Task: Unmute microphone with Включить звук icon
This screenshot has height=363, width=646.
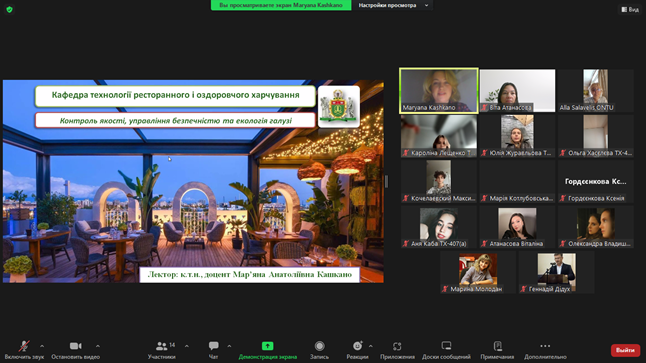Action: point(24,346)
